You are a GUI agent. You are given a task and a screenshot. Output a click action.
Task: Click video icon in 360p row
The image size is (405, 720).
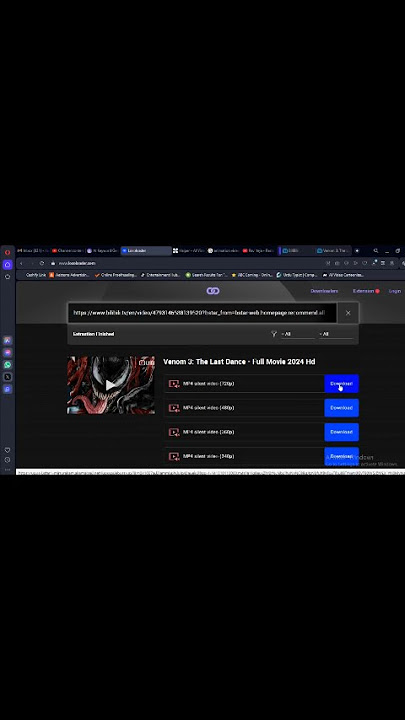[x=174, y=432]
